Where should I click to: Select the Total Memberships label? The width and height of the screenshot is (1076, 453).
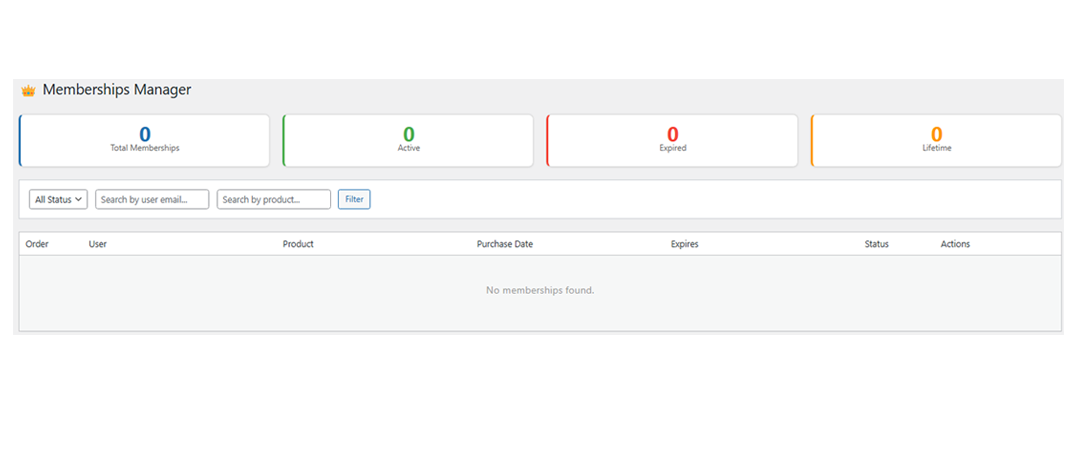pyautogui.click(x=145, y=148)
